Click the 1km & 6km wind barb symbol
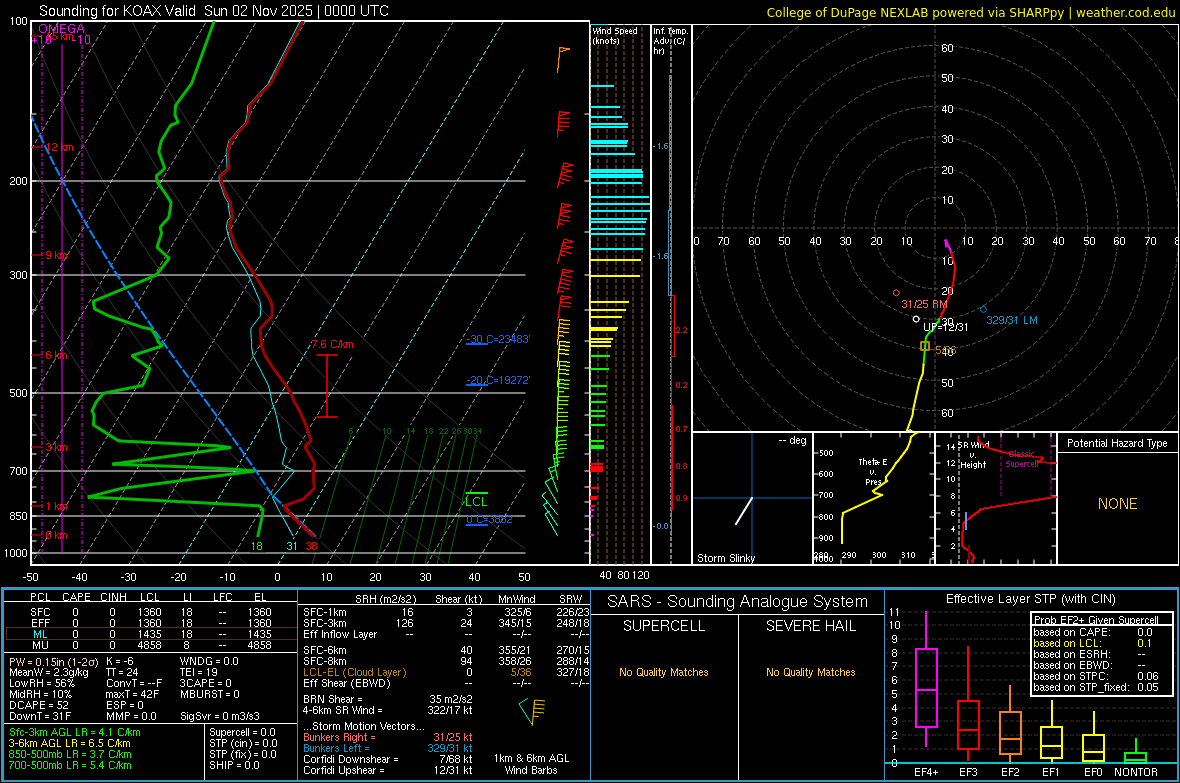This screenshot has height=783, width=1180. click(533, 711)
